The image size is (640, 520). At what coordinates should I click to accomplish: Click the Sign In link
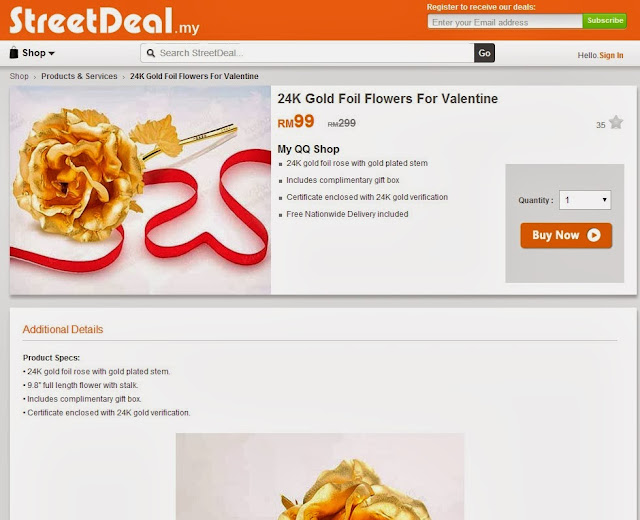click(x=611, y=56)
